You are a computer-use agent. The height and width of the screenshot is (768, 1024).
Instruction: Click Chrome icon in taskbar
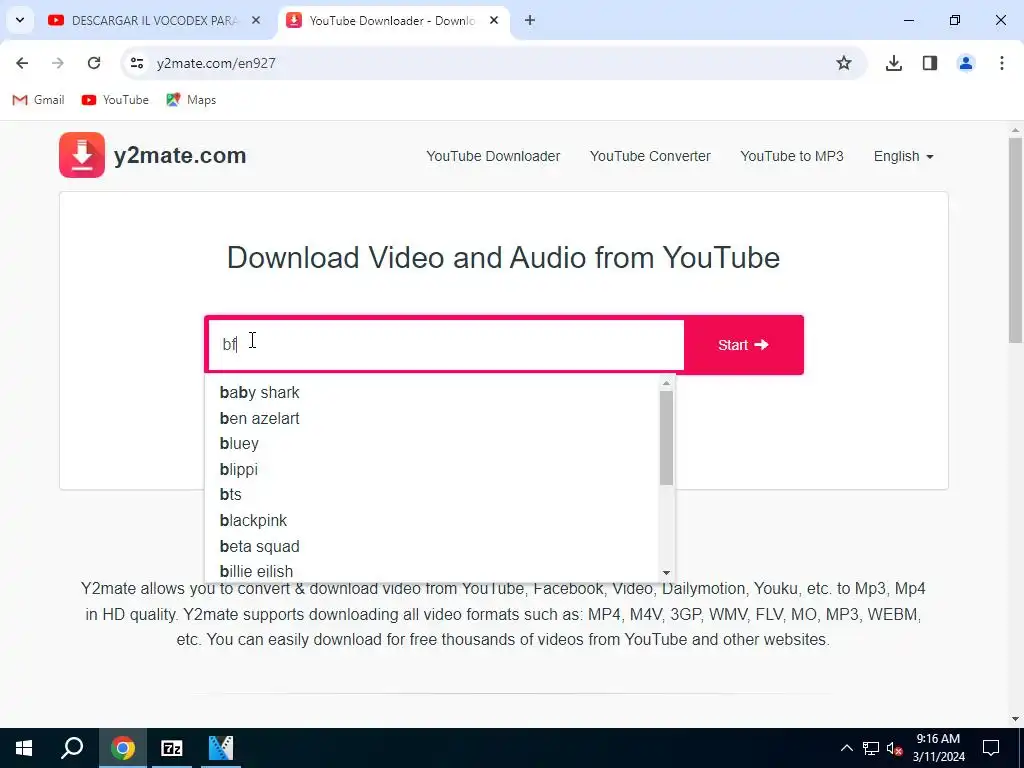pos(122,748)
